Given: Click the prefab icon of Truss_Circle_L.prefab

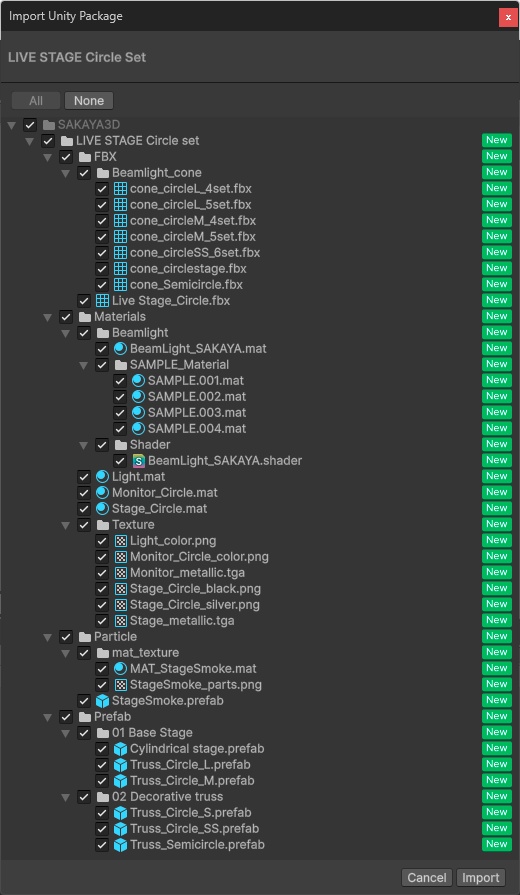Looking at the screenshot, I should point(120,764).
